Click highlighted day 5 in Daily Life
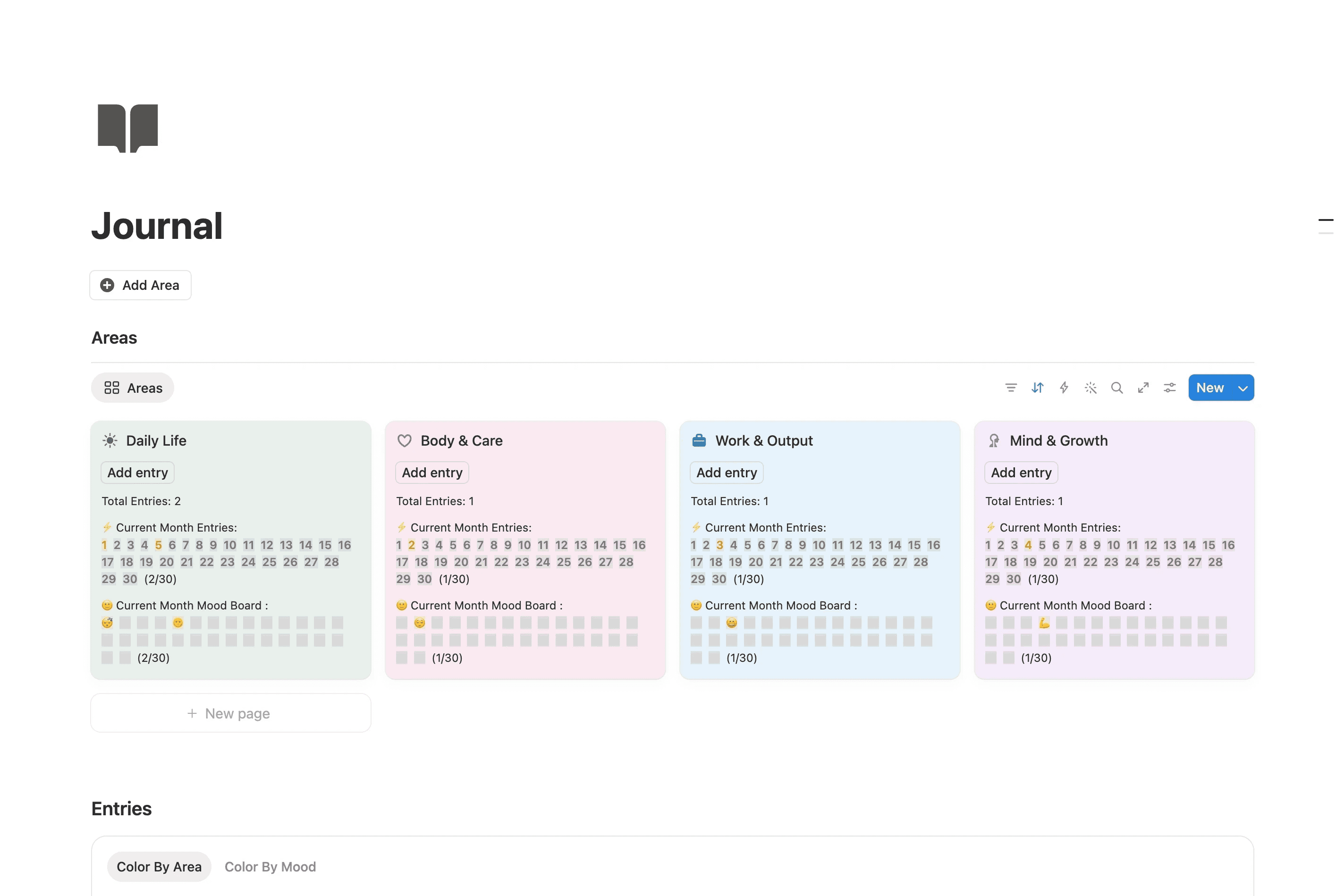 158,545
